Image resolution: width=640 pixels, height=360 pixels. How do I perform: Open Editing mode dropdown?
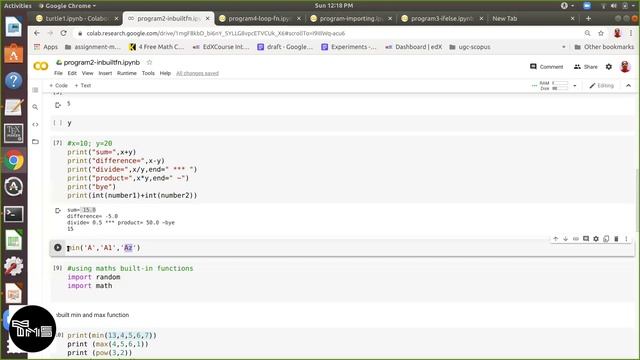coord(602,86)
